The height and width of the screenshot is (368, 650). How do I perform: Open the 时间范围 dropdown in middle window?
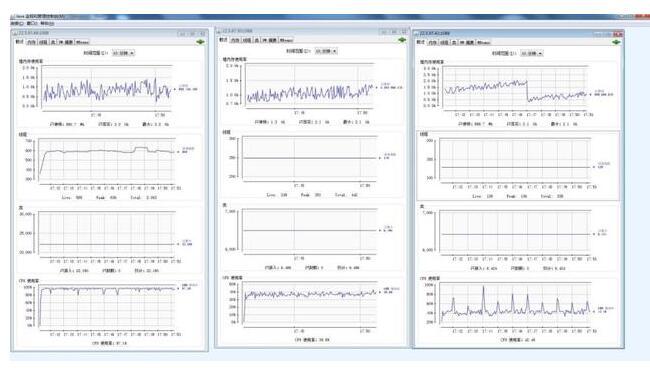(x=326, y=51)
